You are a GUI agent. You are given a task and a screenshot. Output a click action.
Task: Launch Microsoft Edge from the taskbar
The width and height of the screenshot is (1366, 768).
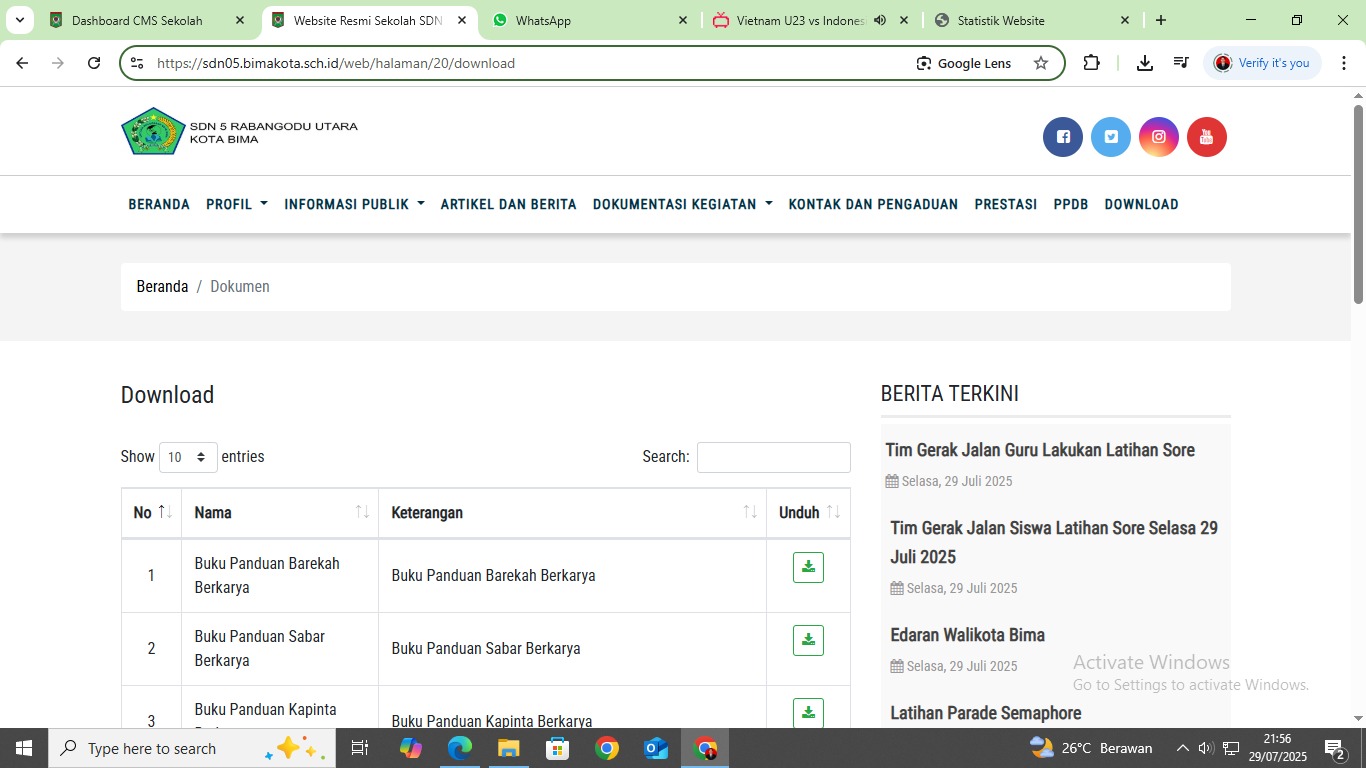pyautogui.click(x=460, y=748)
